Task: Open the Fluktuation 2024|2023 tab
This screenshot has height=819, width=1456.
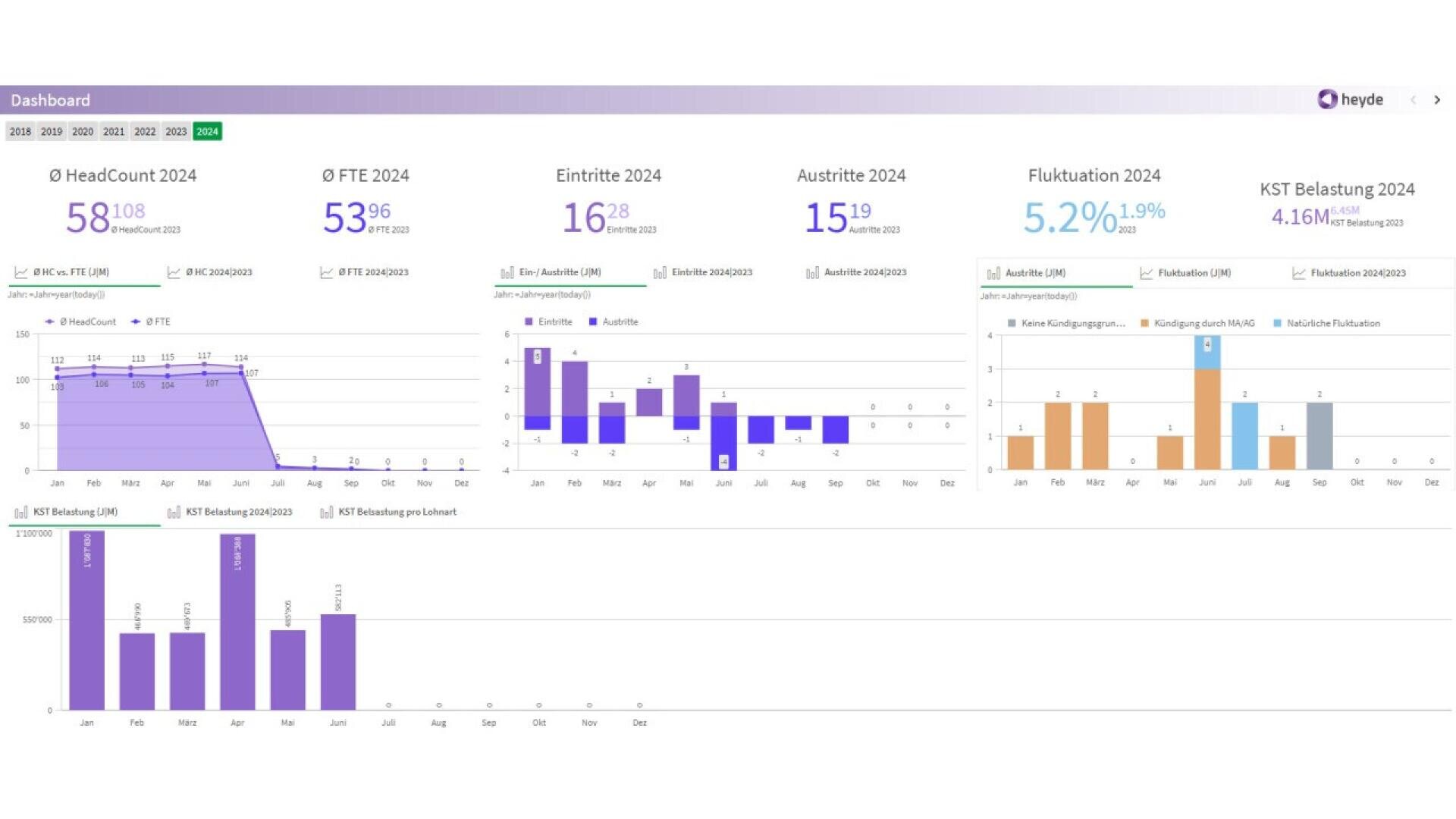Action: click(x=1357, y=273)
